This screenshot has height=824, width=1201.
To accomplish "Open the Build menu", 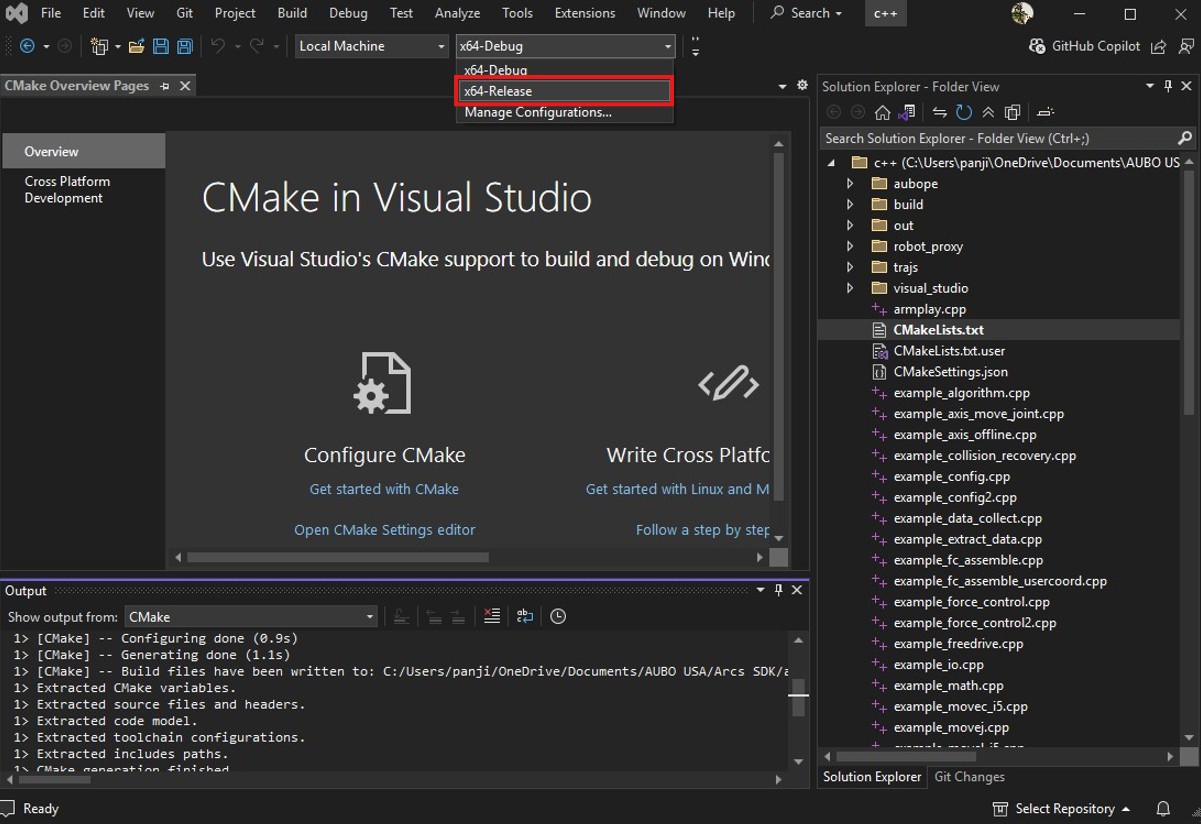I will (292, 13).
